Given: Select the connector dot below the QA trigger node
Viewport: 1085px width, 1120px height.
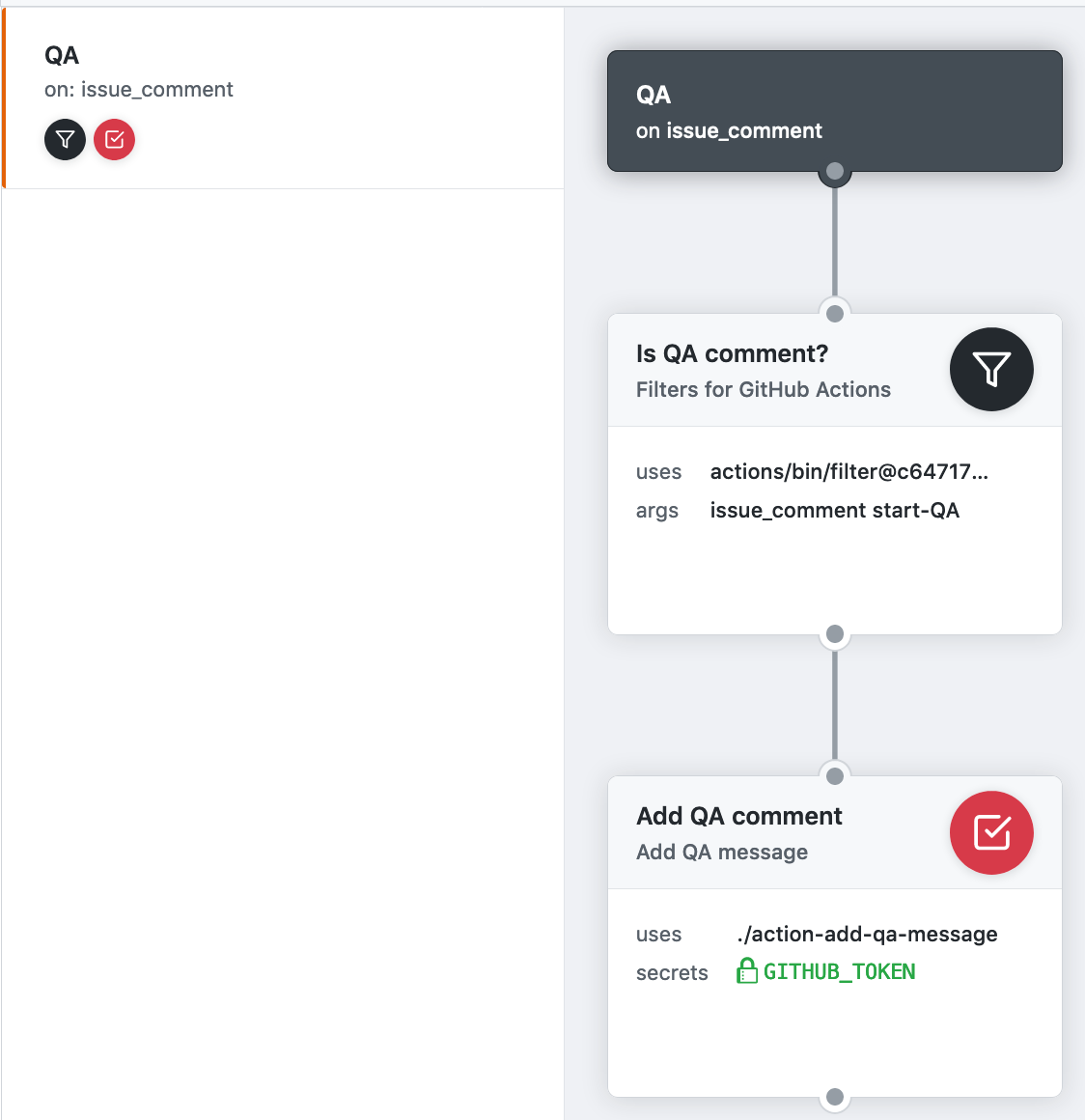Looking at the screenshot, I should [x=834, y=172].
